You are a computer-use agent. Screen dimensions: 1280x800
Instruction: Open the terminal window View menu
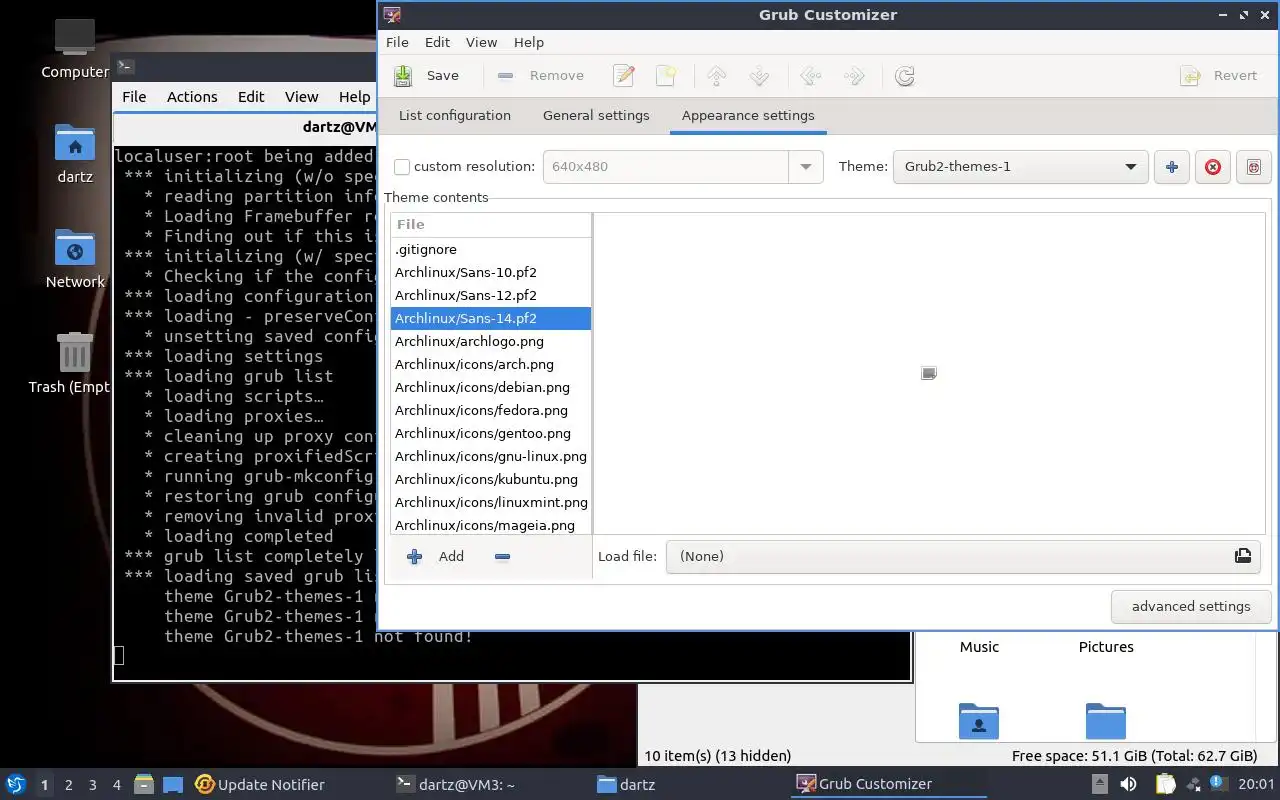click(301, 97)
